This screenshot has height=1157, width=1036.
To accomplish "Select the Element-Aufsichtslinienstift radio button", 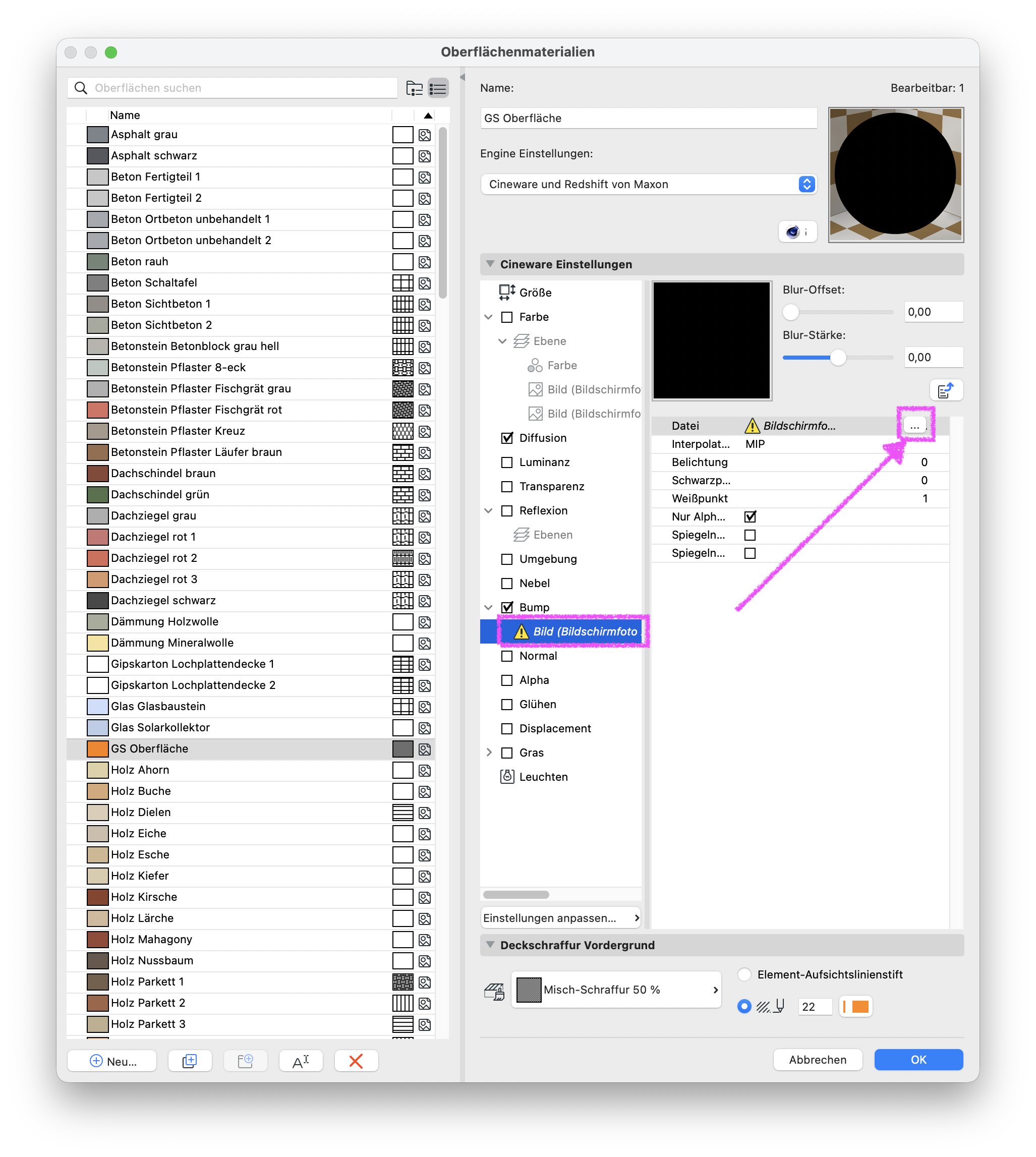I will click(744, 975).
